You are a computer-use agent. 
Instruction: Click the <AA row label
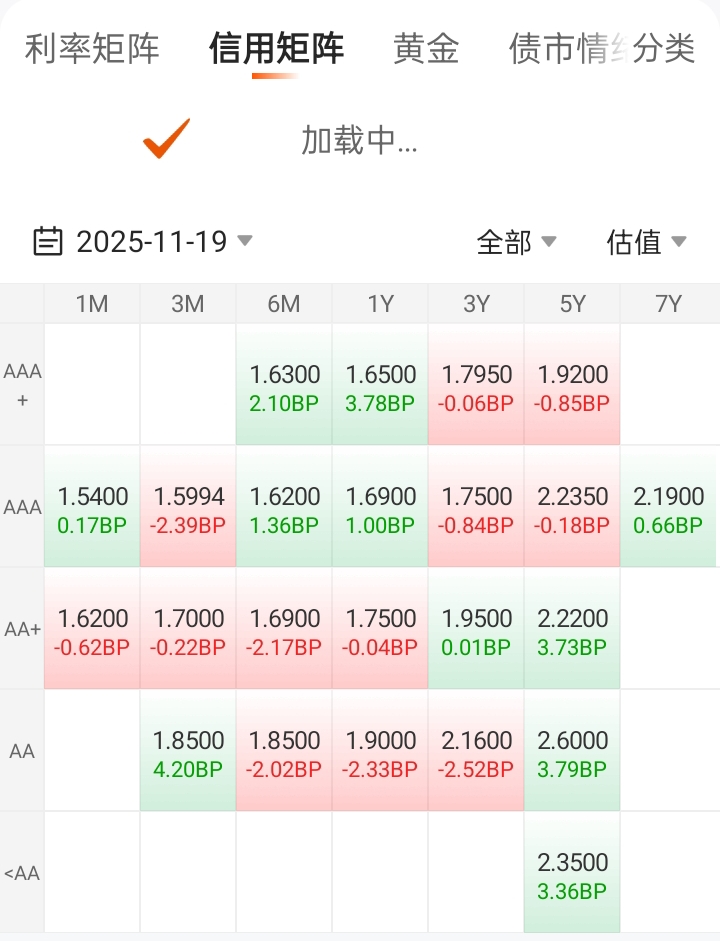pos(22,873)
